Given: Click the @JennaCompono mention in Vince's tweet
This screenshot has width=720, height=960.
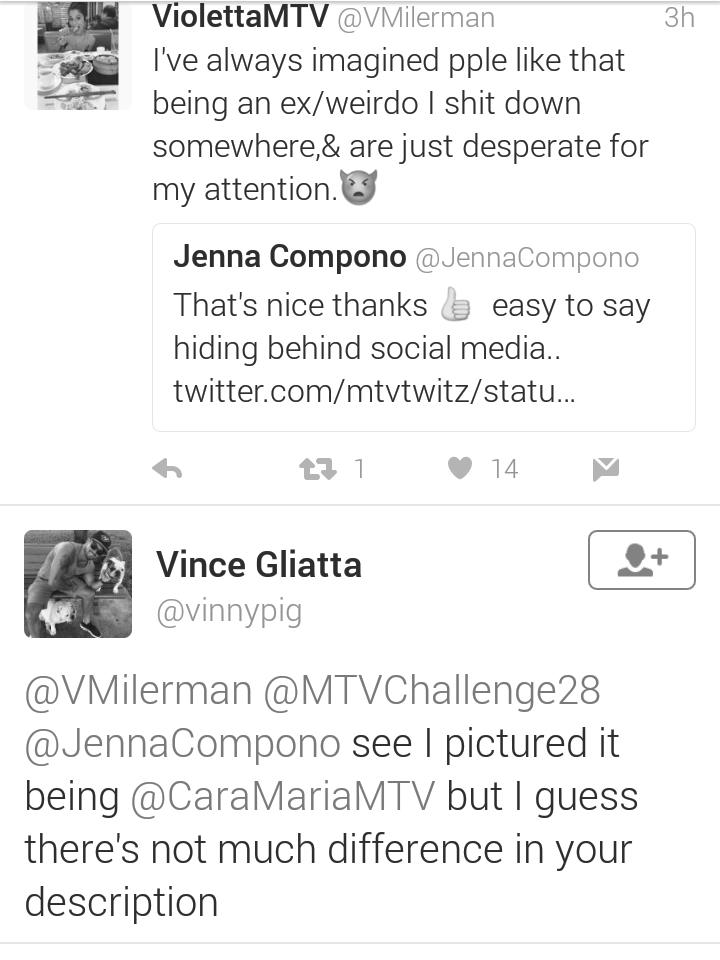Looking at the screenshot, I should pos(182,744).
